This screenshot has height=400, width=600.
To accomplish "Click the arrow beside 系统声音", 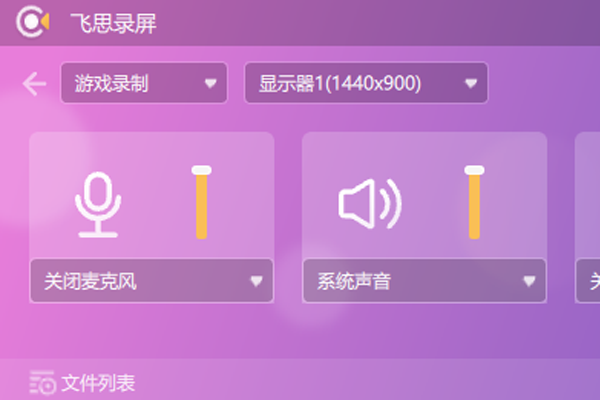I will tap(529, 281).
